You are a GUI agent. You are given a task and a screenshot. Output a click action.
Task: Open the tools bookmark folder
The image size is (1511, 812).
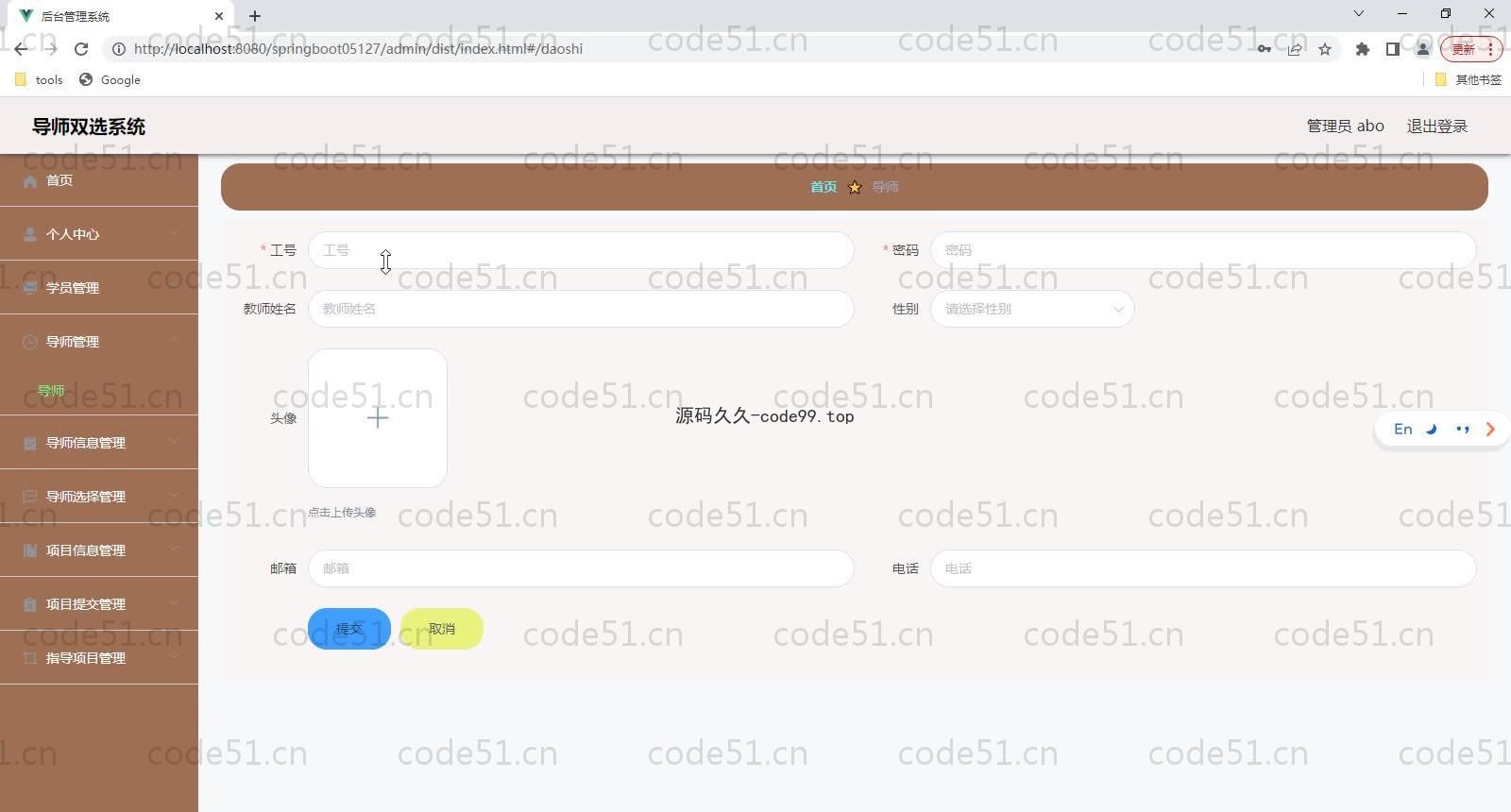pos(40,80)
